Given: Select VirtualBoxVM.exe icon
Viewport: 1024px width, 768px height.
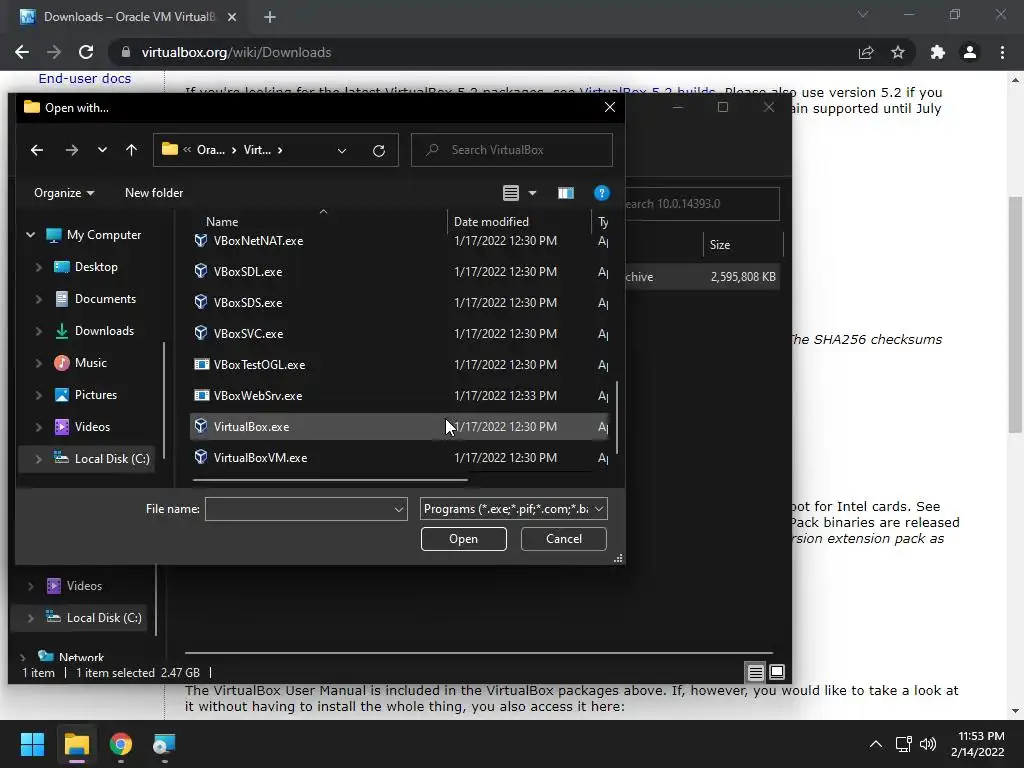Looking at the screenshot, I should pos(201,457).
